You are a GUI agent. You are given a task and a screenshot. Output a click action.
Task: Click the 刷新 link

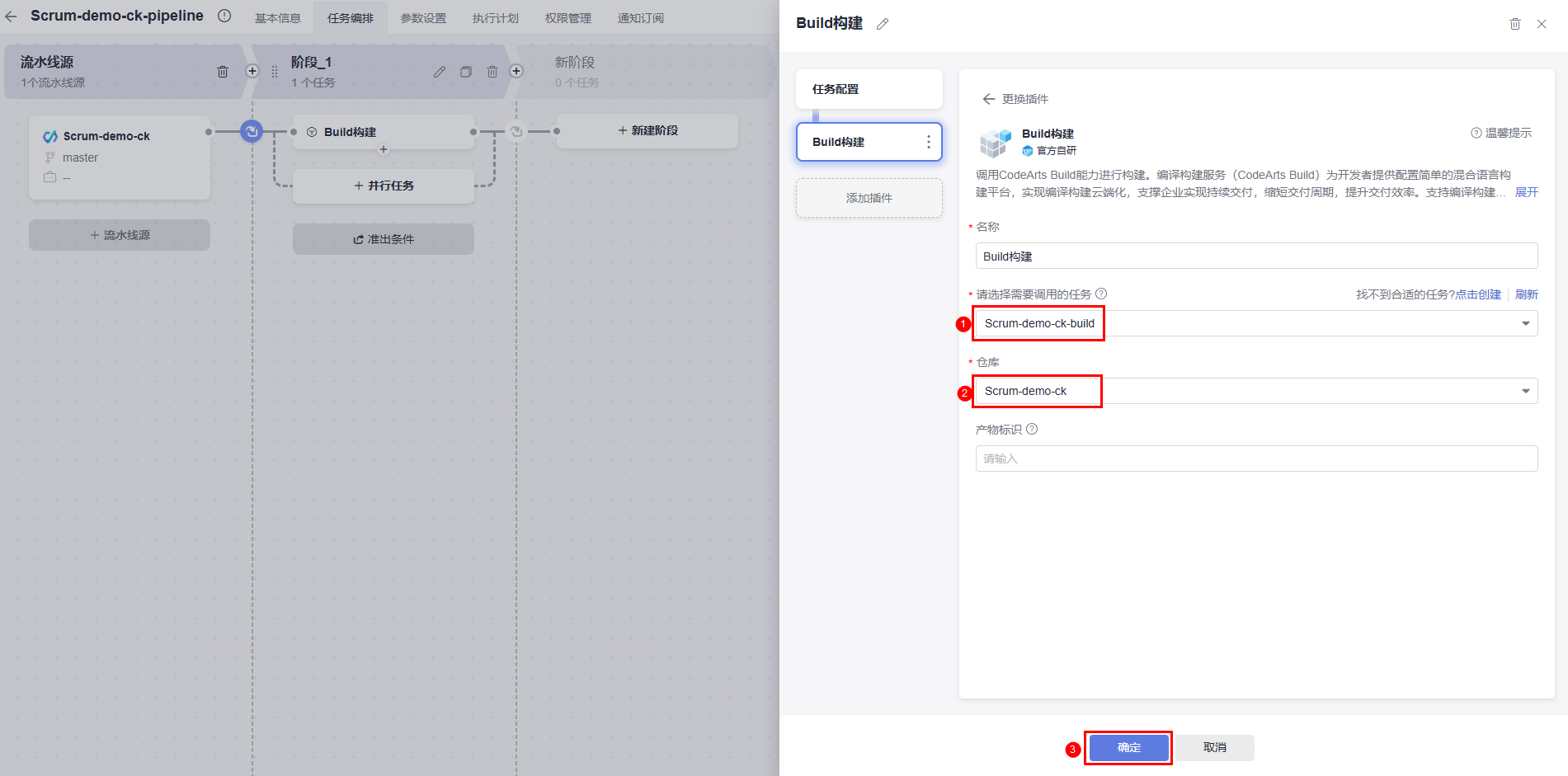click(x=1526, y=294)
